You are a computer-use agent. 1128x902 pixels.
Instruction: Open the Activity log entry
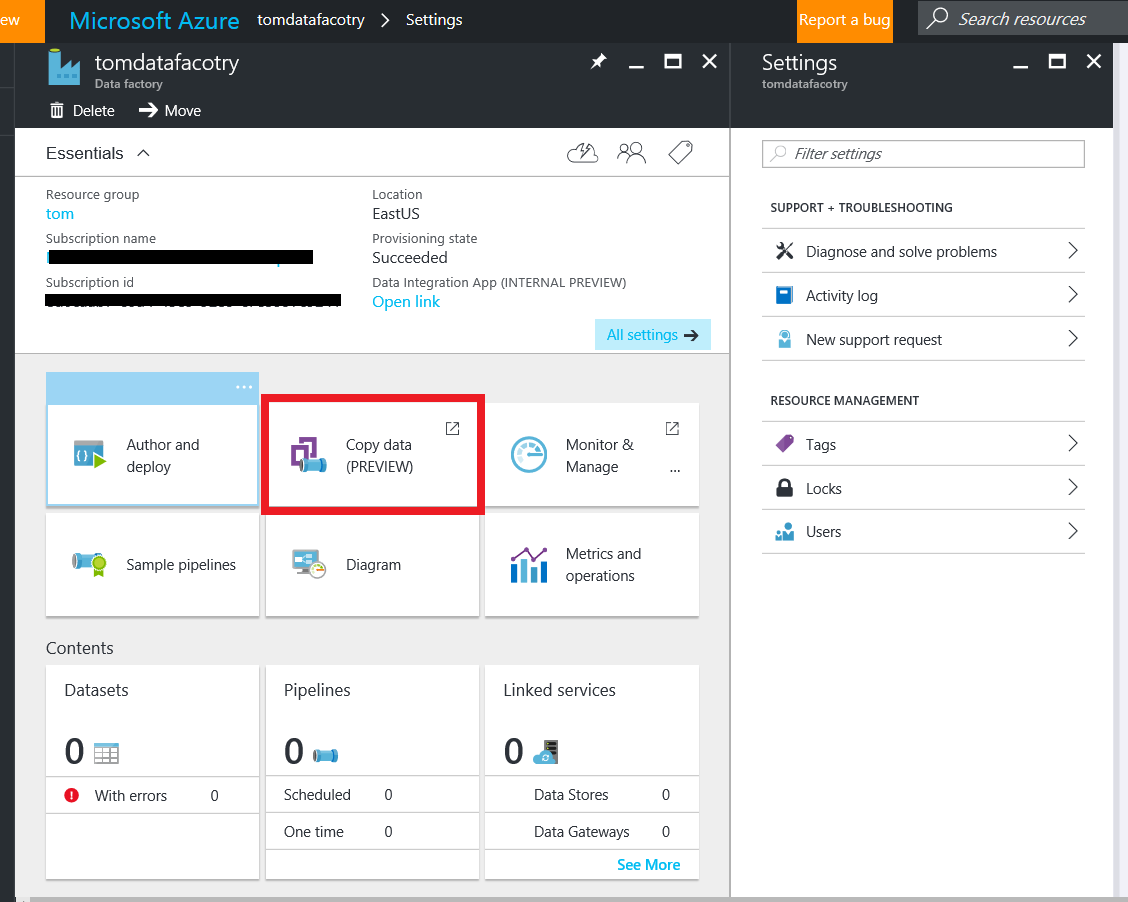point(923,295)
